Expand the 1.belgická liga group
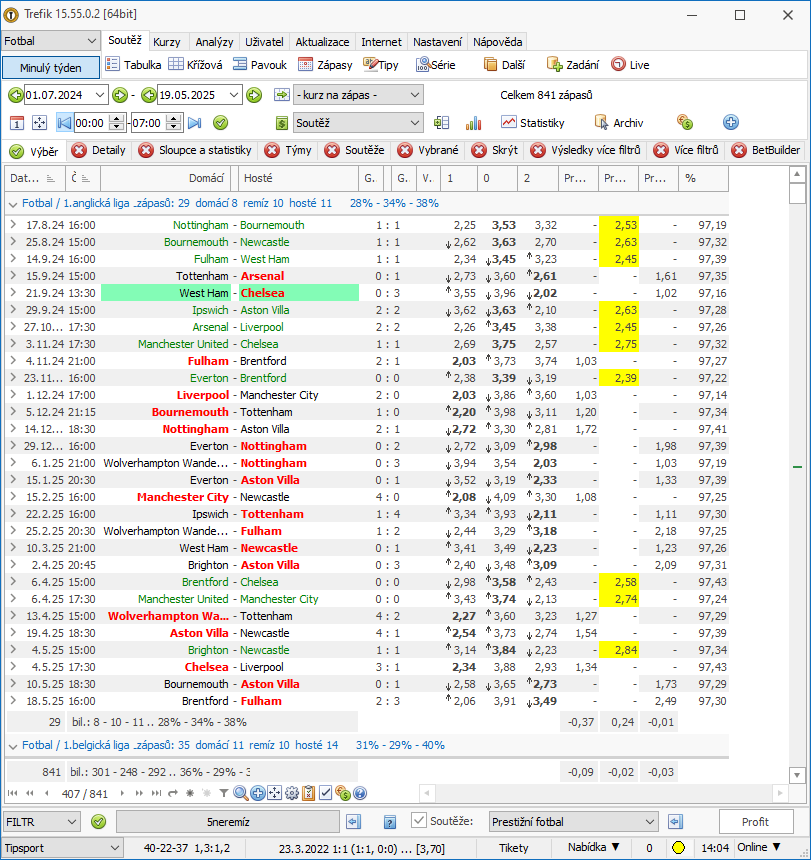The height and width of the screenshot is (860, 811). point(13,746)
